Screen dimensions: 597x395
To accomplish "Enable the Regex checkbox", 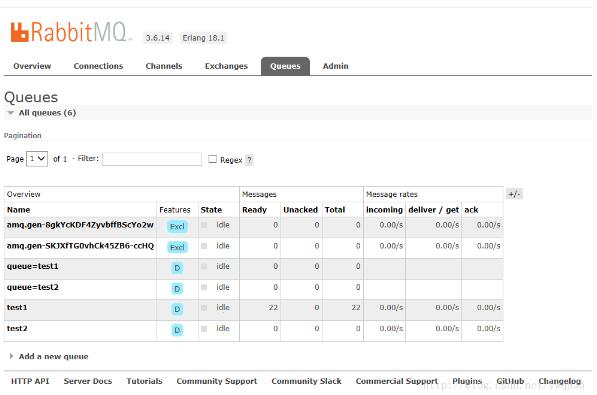I will coord(212,159).
